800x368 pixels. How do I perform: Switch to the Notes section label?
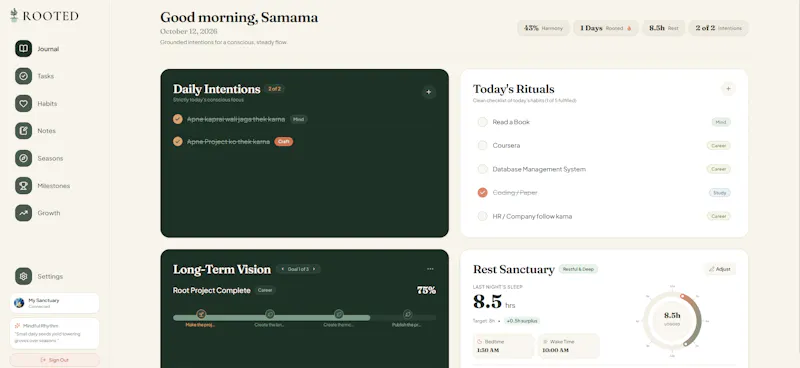coord(46,131)
